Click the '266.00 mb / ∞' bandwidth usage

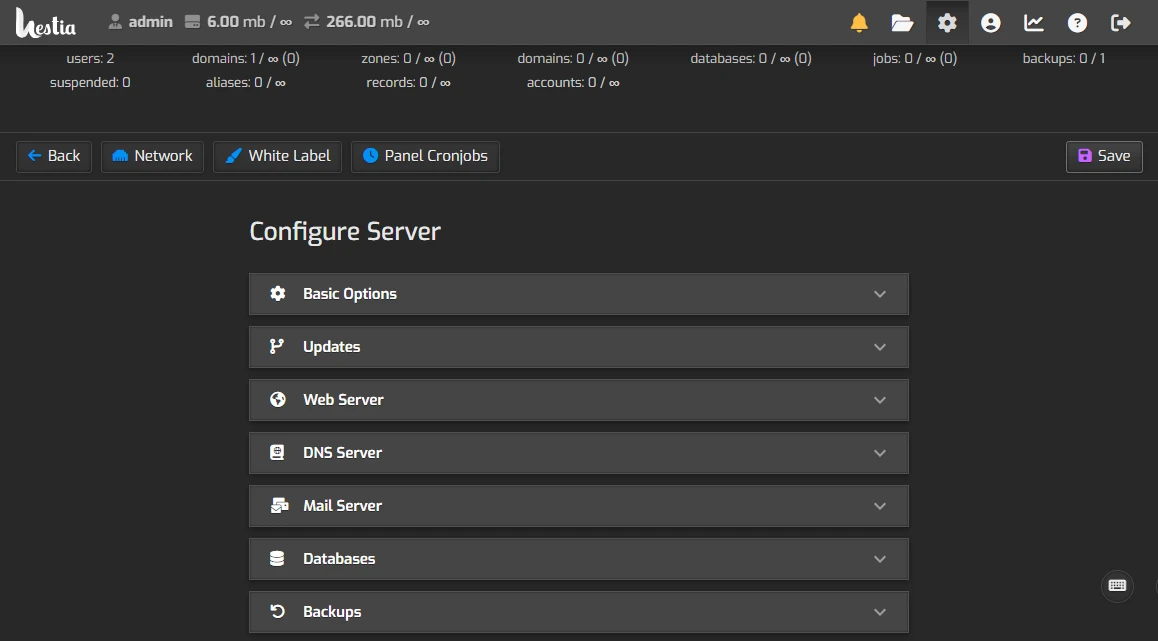(378, 22)
